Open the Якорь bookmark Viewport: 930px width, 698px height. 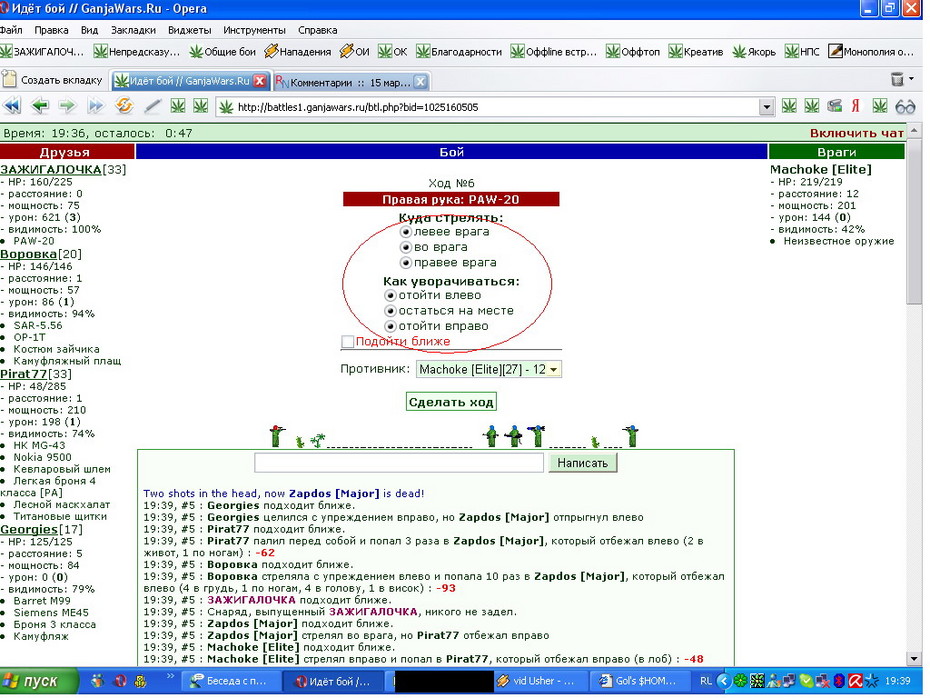coord(754,52)
